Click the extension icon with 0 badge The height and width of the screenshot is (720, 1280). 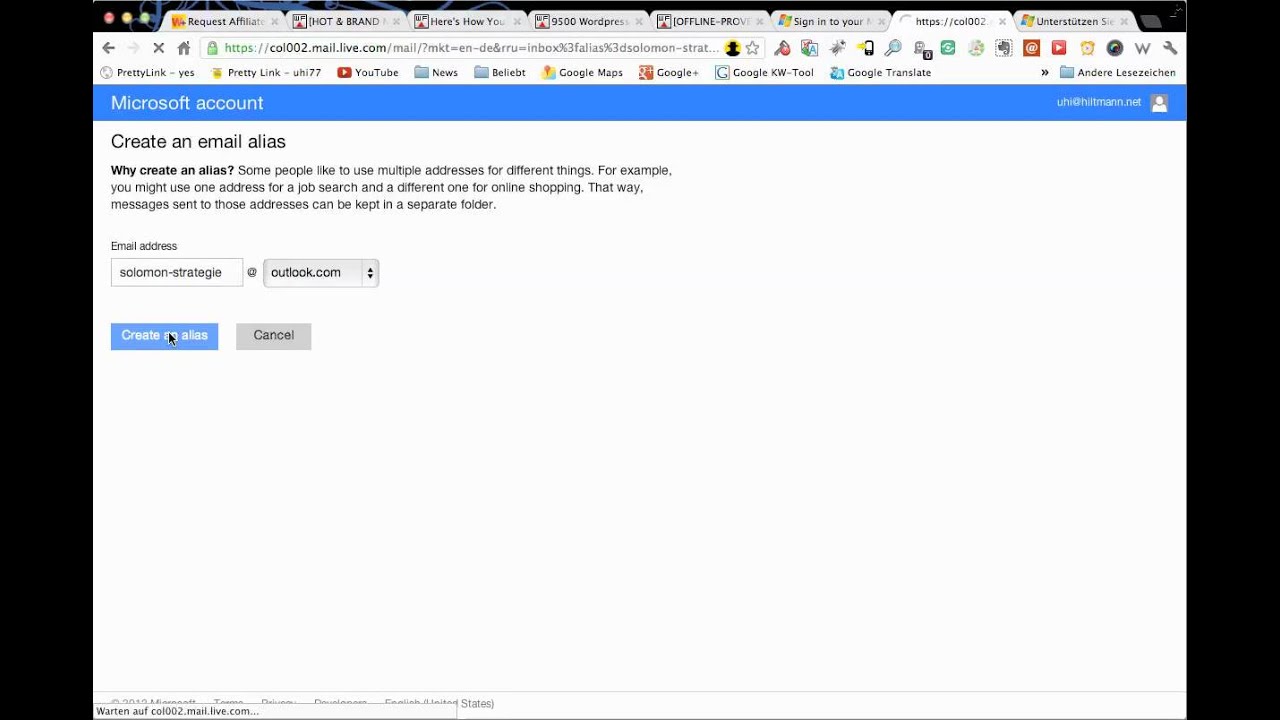tap(921, 49)
